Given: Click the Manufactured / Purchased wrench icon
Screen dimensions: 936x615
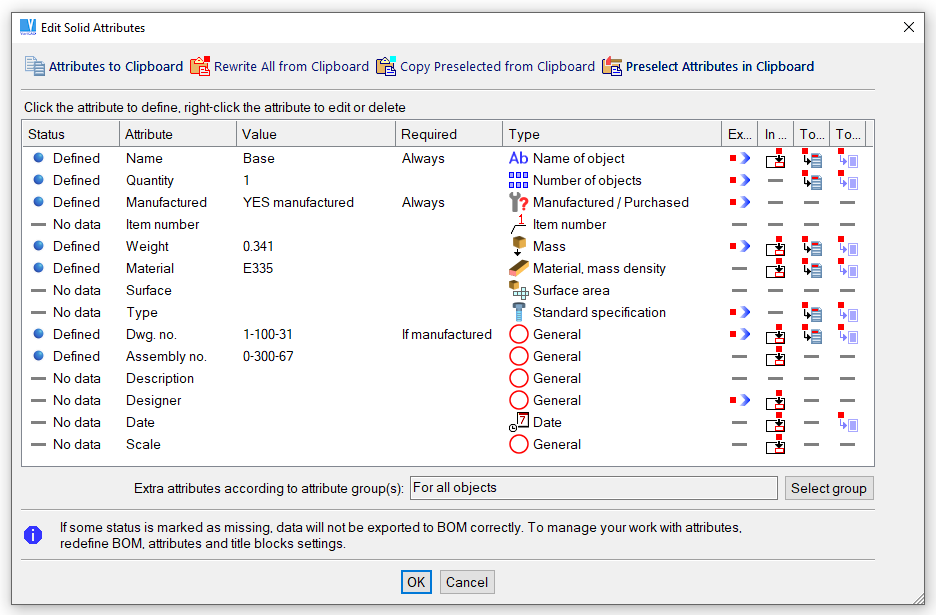Looking at the screenshot, I should point(518,202).
